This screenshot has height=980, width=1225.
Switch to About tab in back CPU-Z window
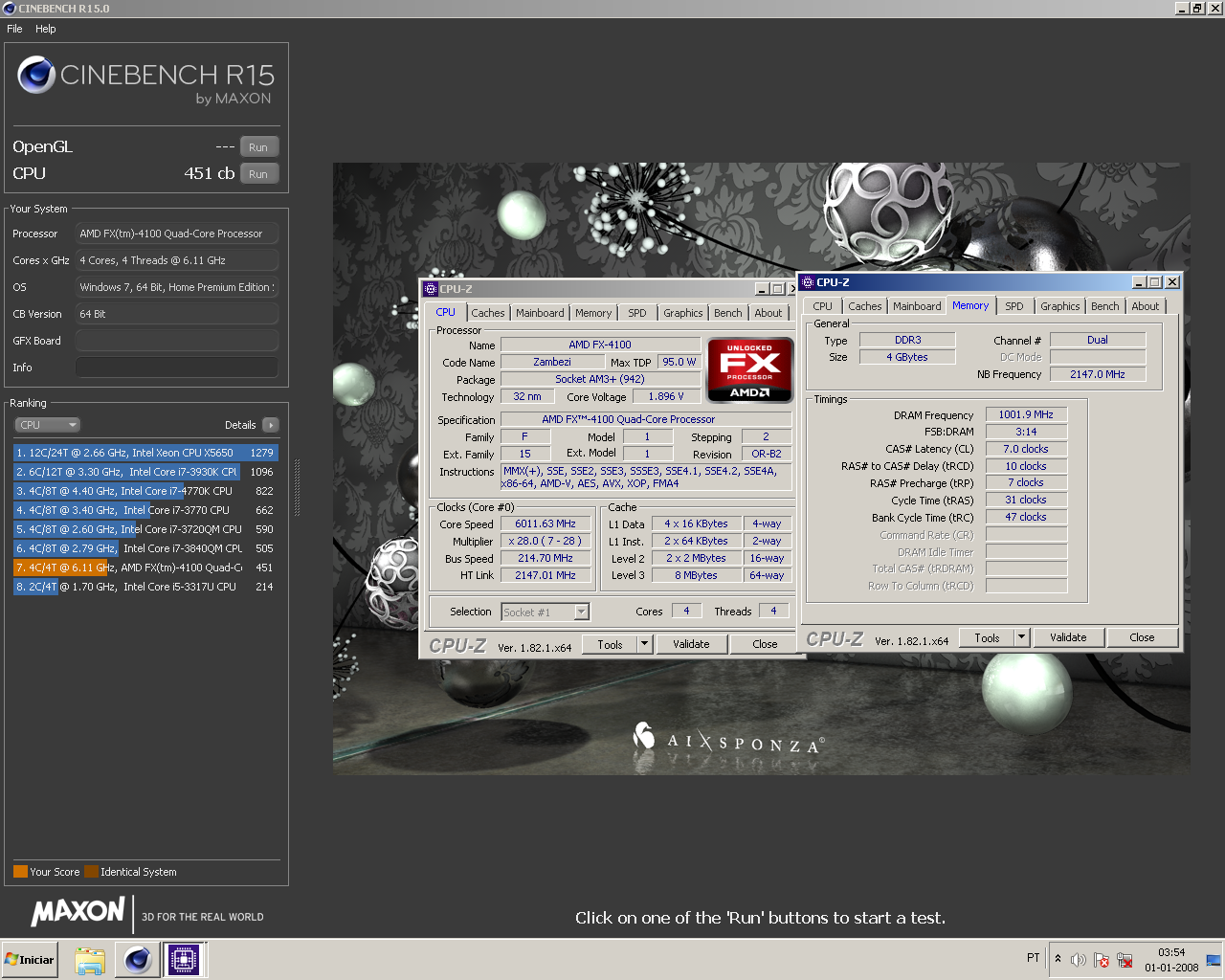[x=768, y=313]
